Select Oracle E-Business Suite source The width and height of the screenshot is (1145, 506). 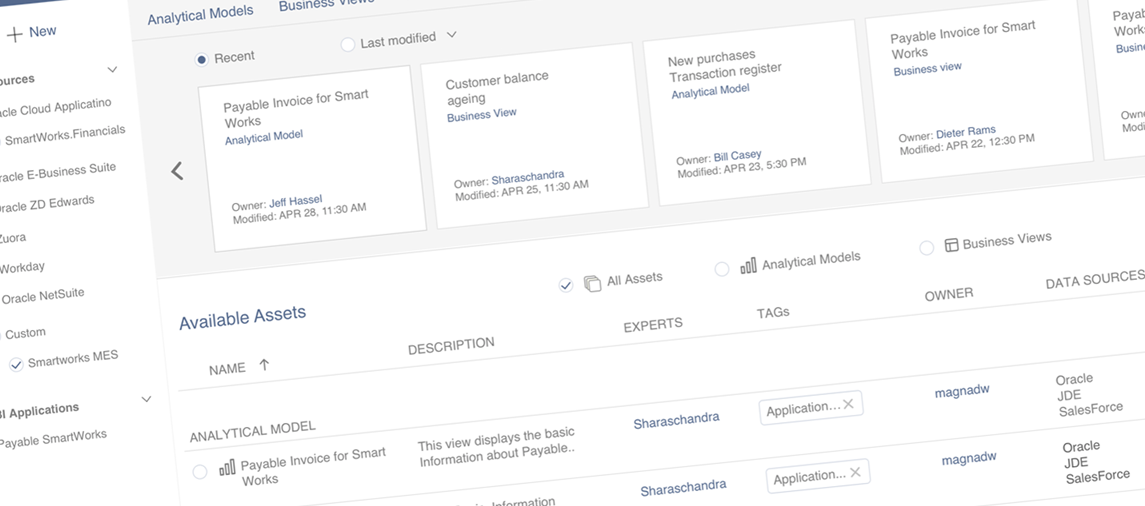click(57, 172)
